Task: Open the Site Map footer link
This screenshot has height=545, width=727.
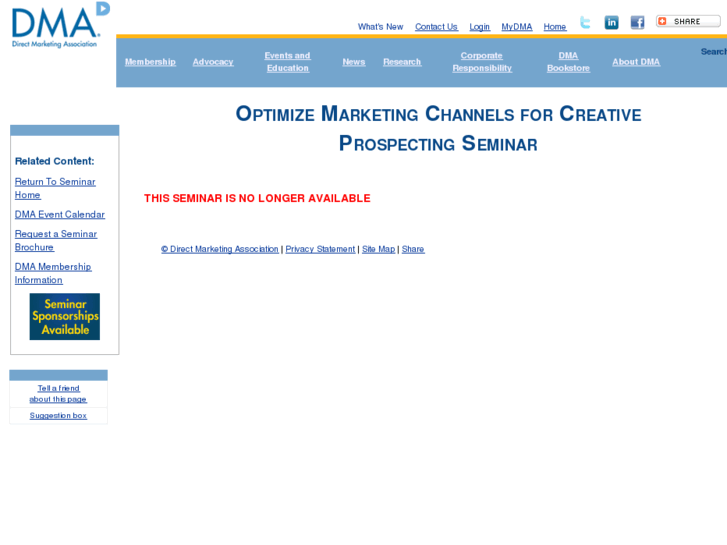Action: tap(378, 249)
